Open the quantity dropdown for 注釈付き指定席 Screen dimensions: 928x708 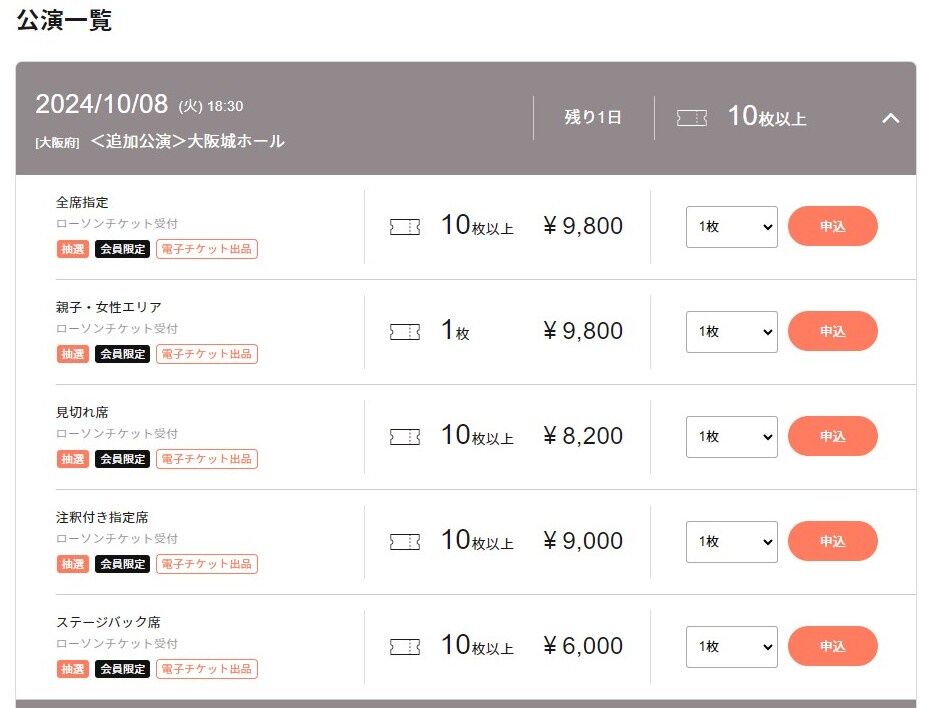click(x=731, y=542)
